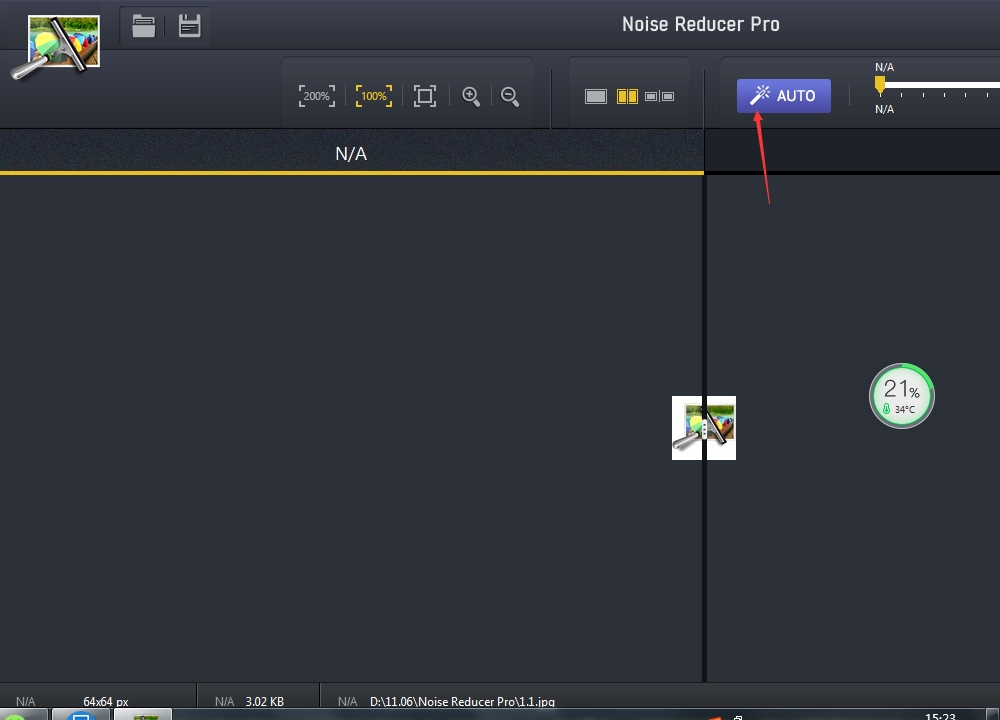
Task: Fit image to window
Action: (x=425, y=96)
